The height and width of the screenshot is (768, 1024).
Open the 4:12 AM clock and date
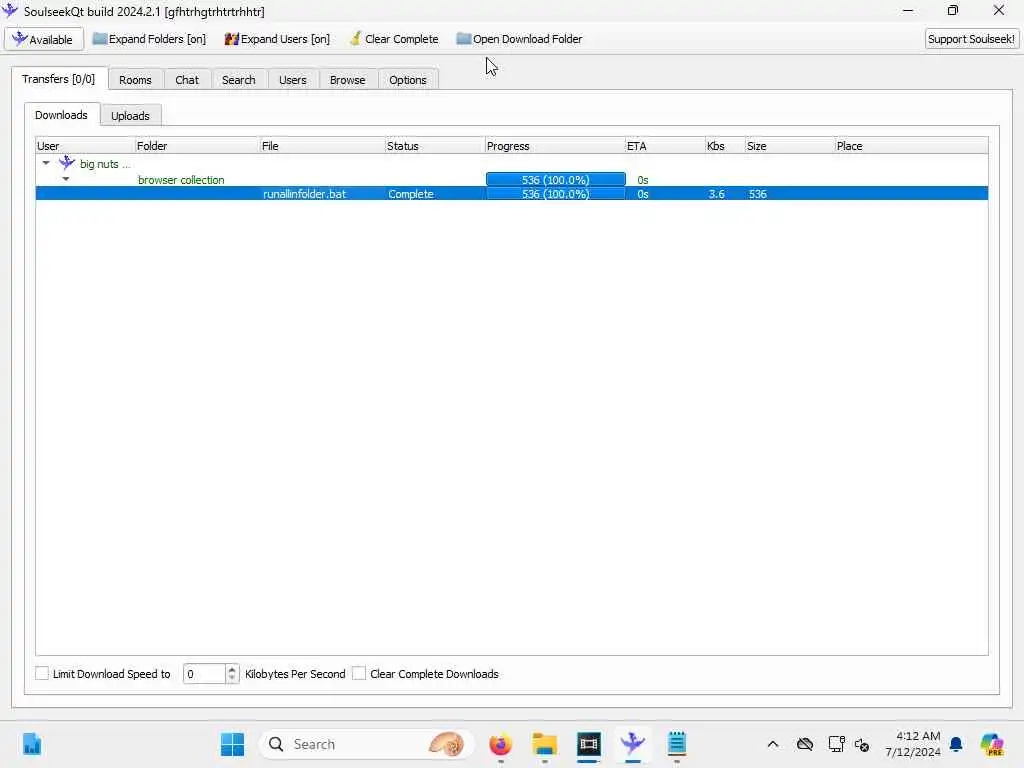tap(912, 744)
